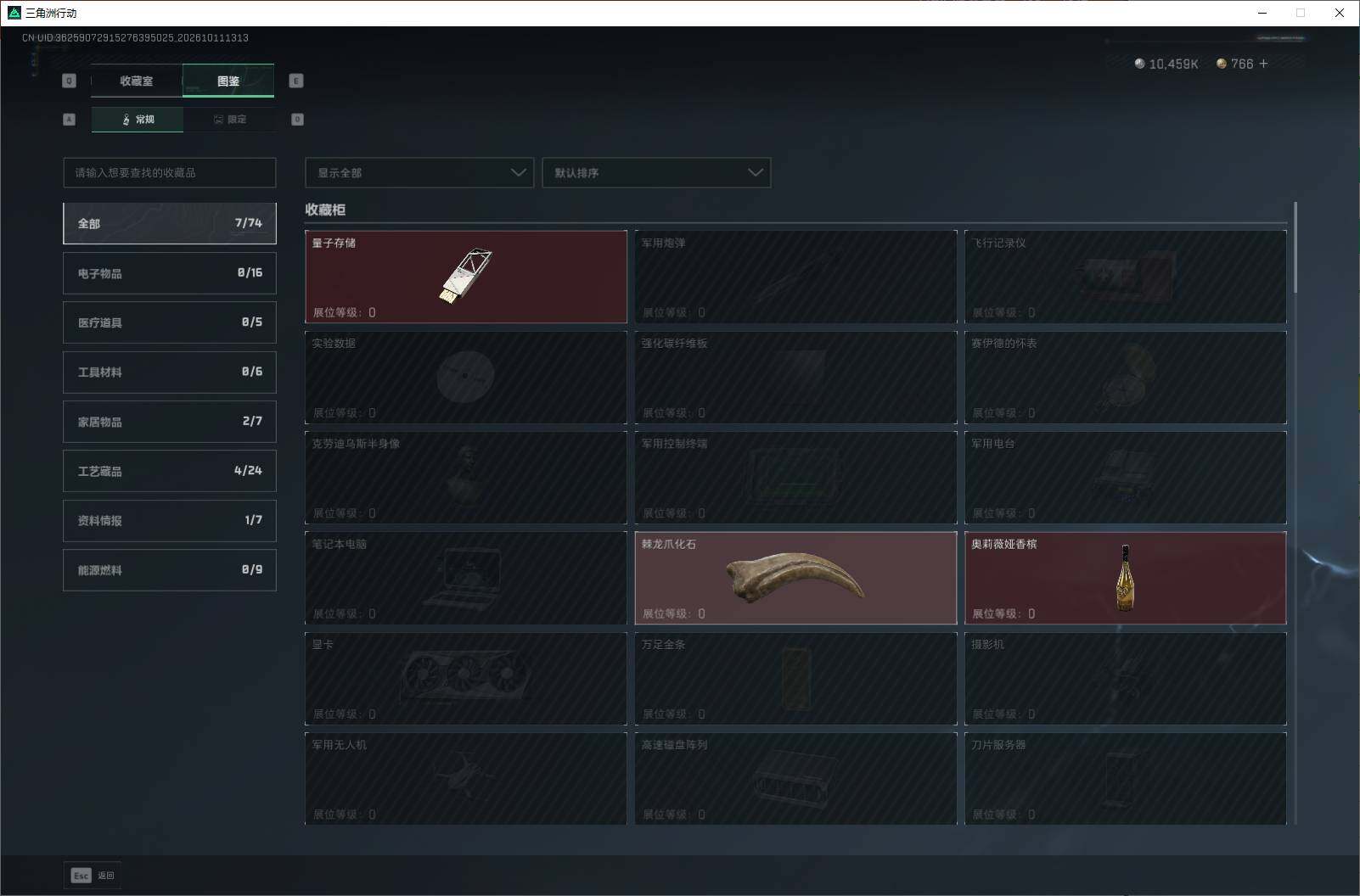Screen dimensions: 1360x896
Task: Click the plus icon beside 766 currency
Action: click(x=1263, y=64)
